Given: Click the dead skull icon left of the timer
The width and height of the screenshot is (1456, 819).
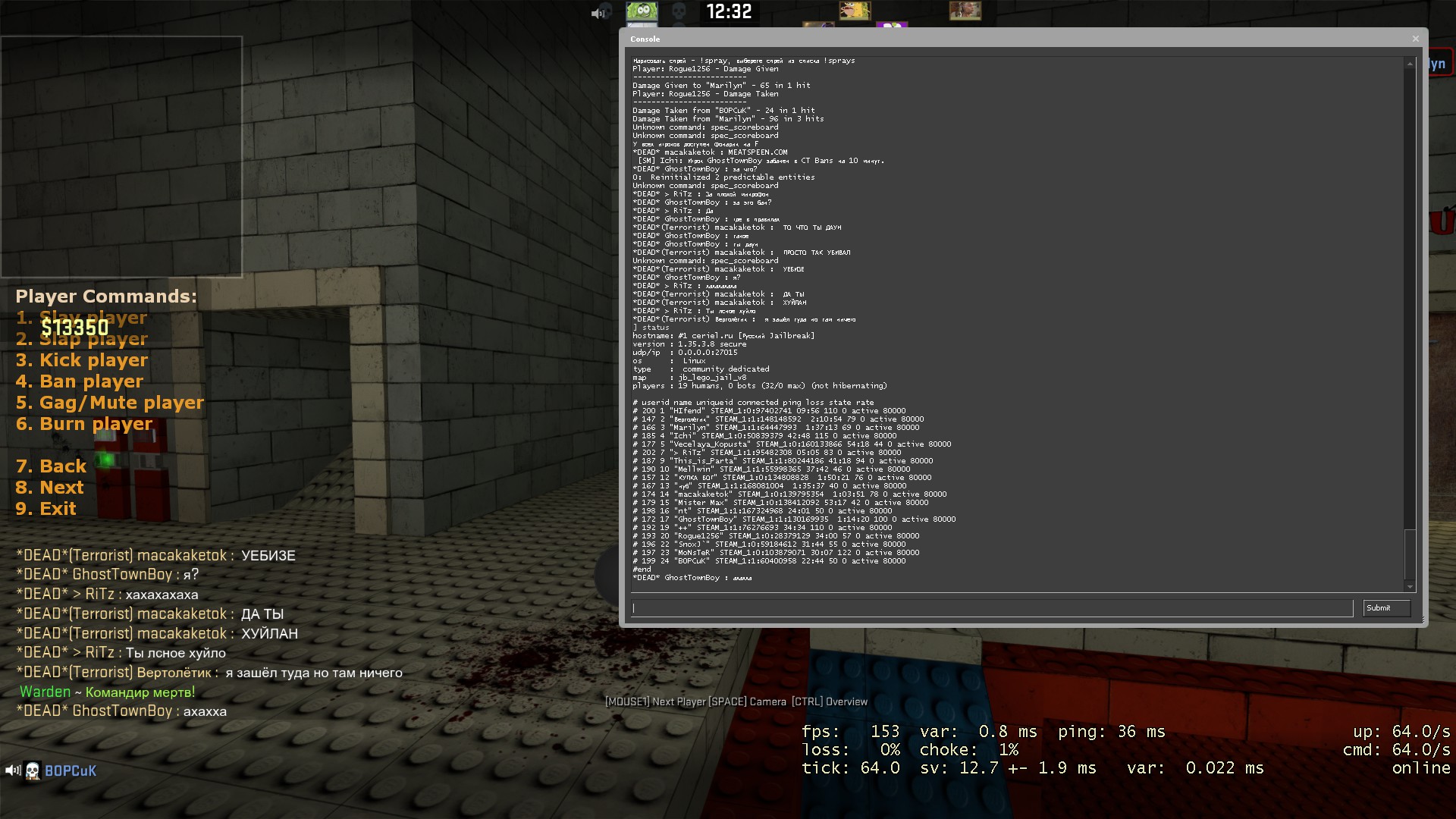Looking at the screenshot, I should (x=679, y=11).
